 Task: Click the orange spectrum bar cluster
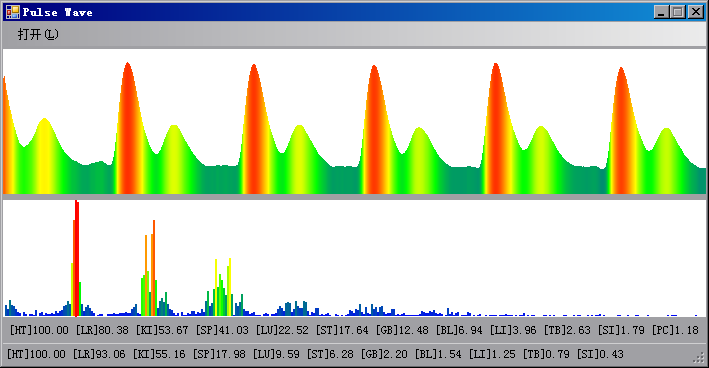[151, 268]
